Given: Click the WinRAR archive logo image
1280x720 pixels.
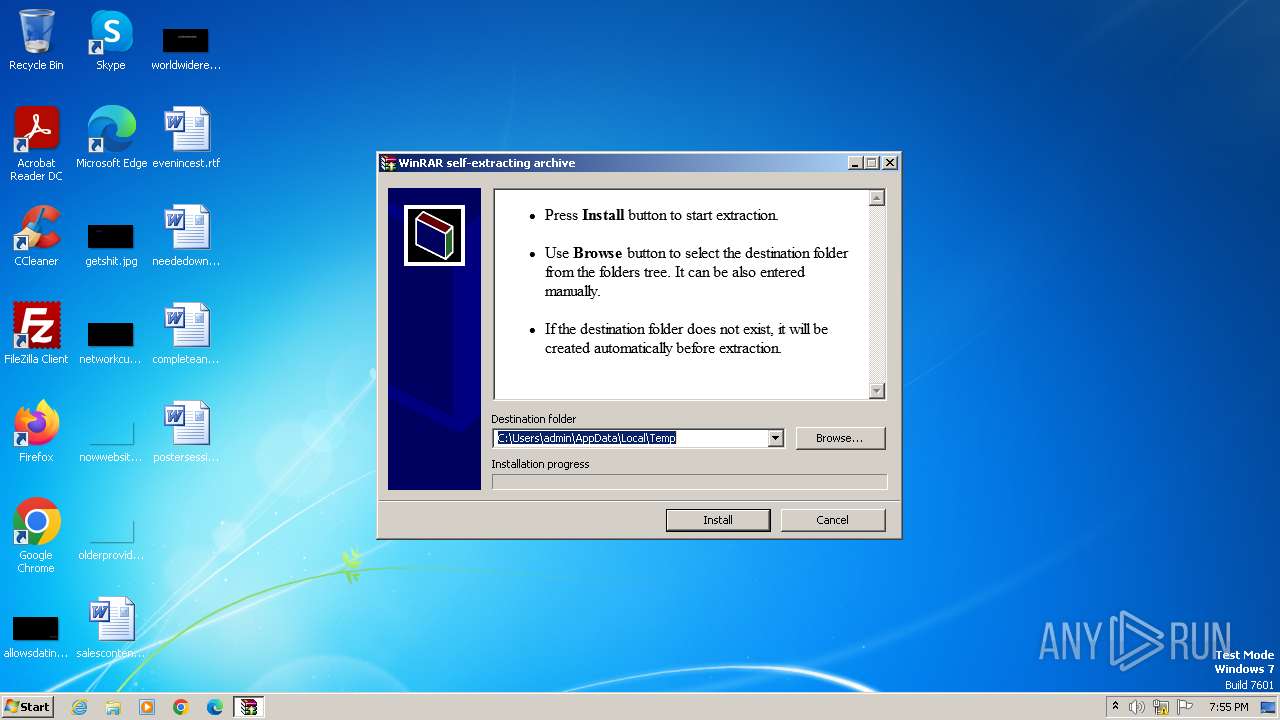Looking at the screenshot, I should coord(434,236).
